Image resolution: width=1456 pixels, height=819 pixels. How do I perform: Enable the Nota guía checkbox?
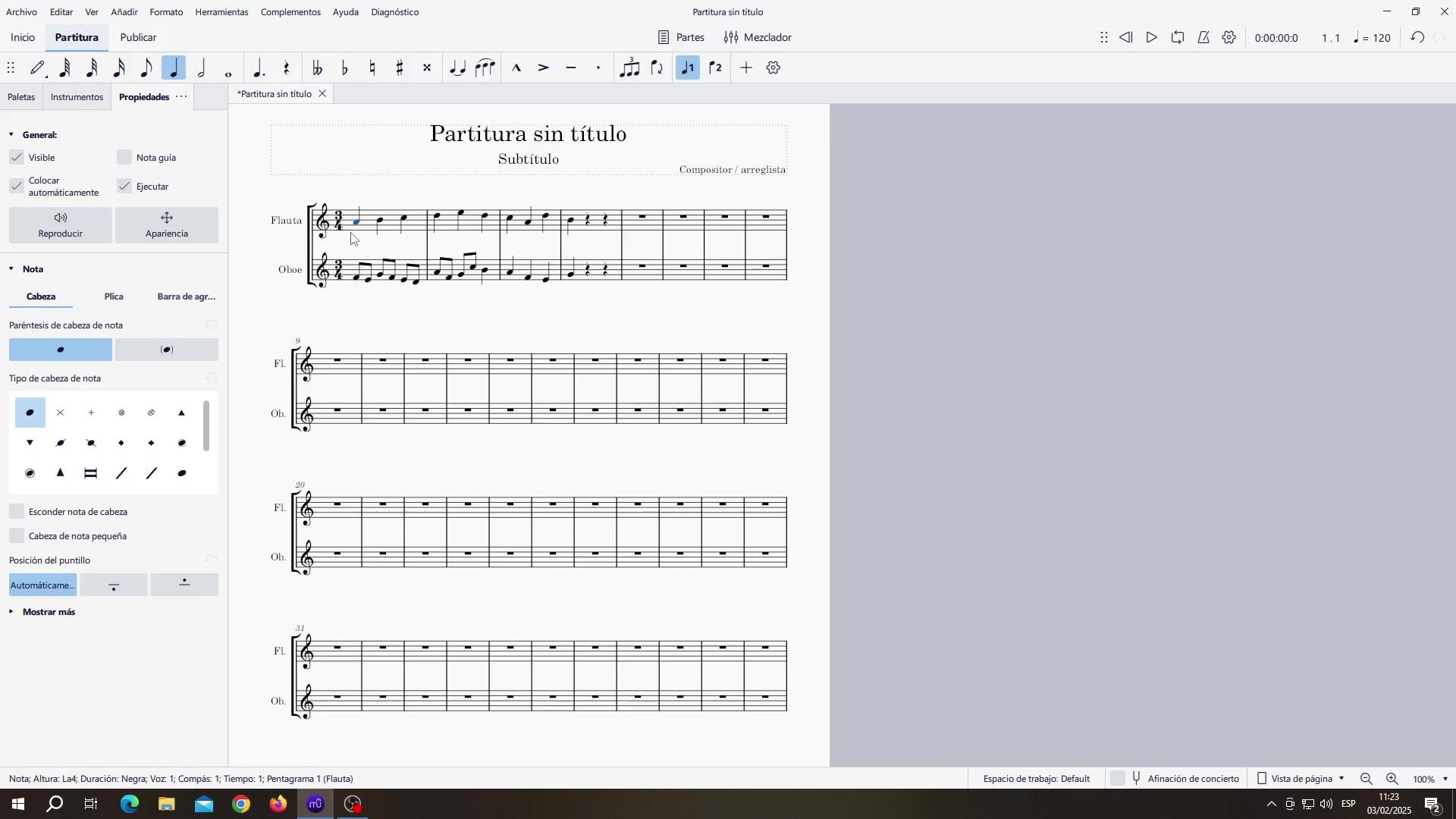(124, 158)
